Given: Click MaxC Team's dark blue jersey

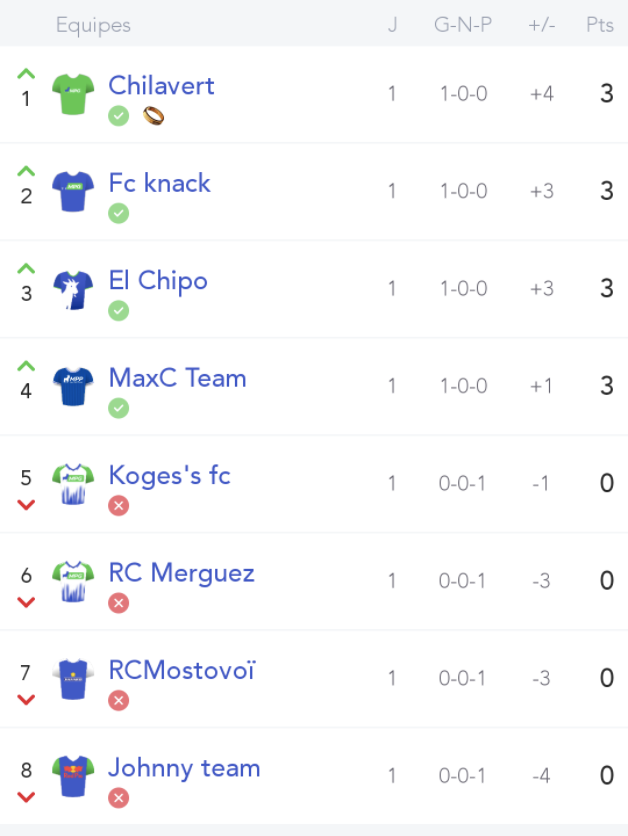Looking at the screenshot, I should pyautogui.click(x=73, y=386).
